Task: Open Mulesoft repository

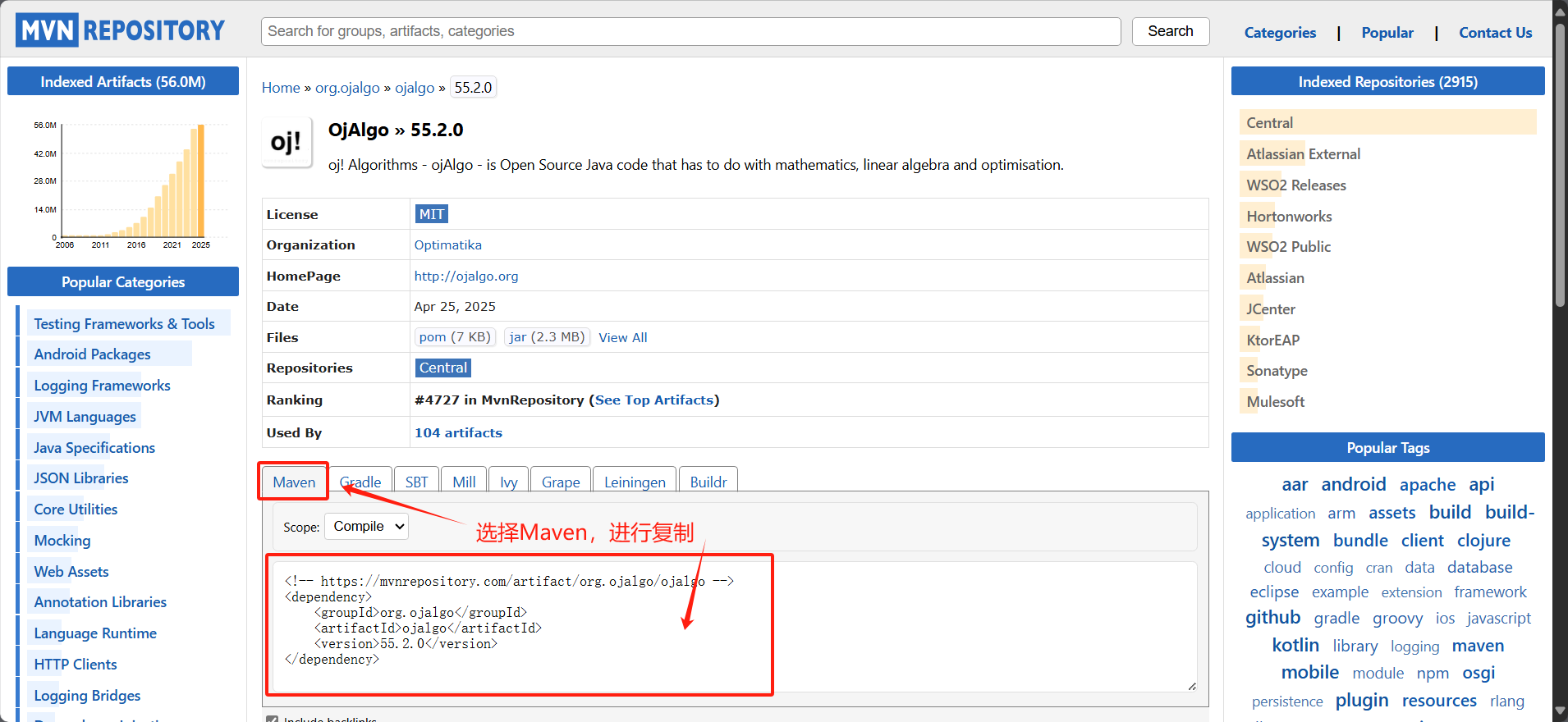Action: coord(1275,402)
